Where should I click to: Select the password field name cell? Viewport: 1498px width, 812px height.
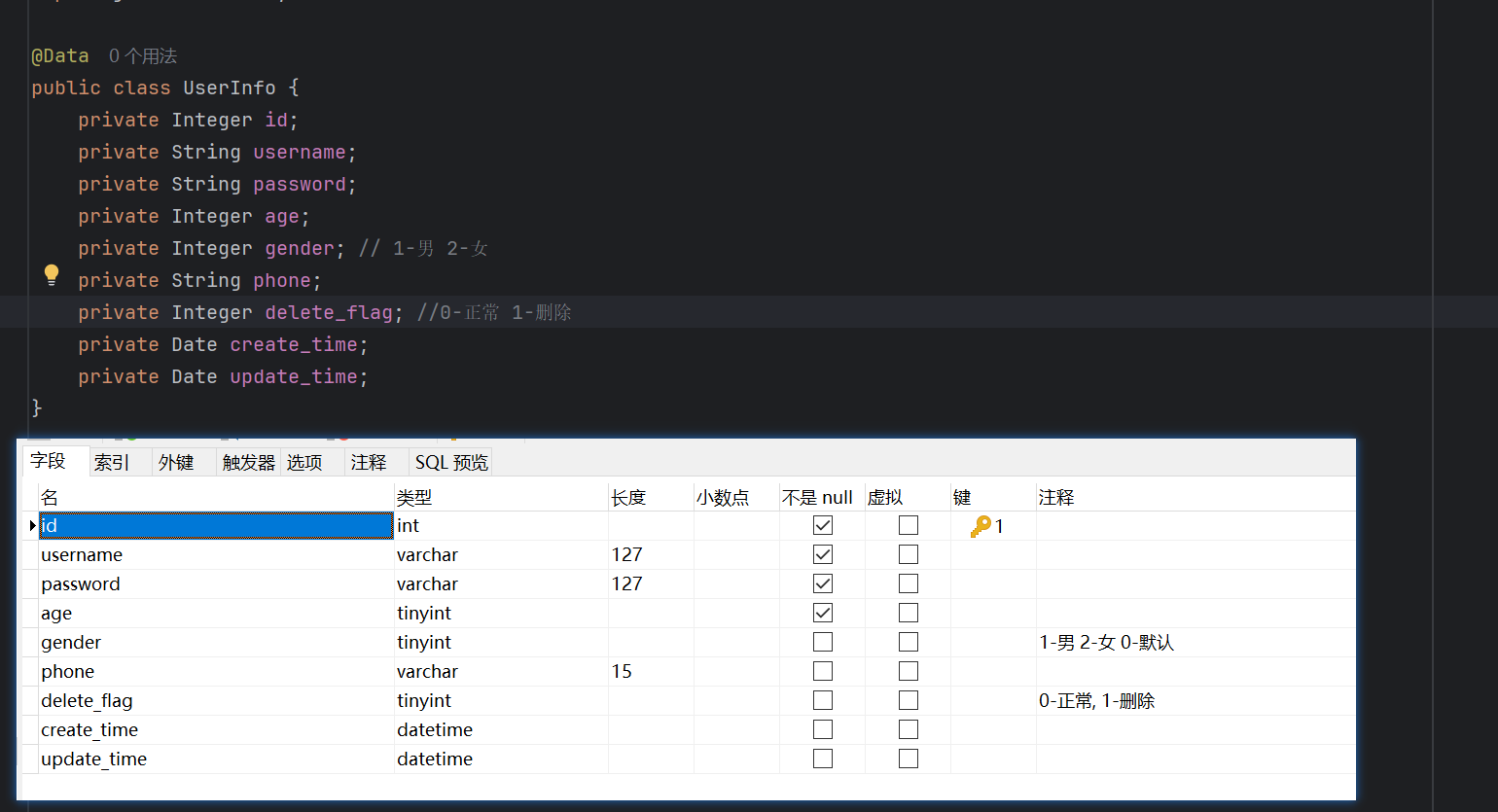tap(216, 584)
